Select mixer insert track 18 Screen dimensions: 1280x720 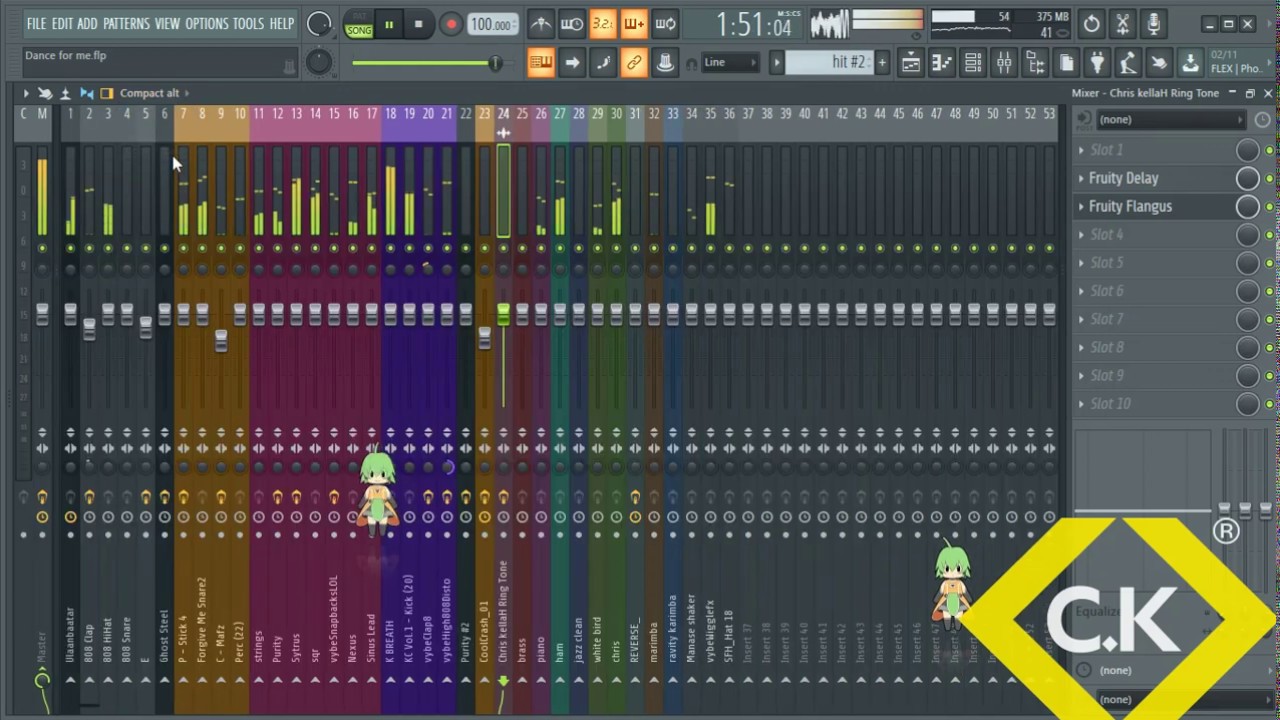click(x=390, y=114)
